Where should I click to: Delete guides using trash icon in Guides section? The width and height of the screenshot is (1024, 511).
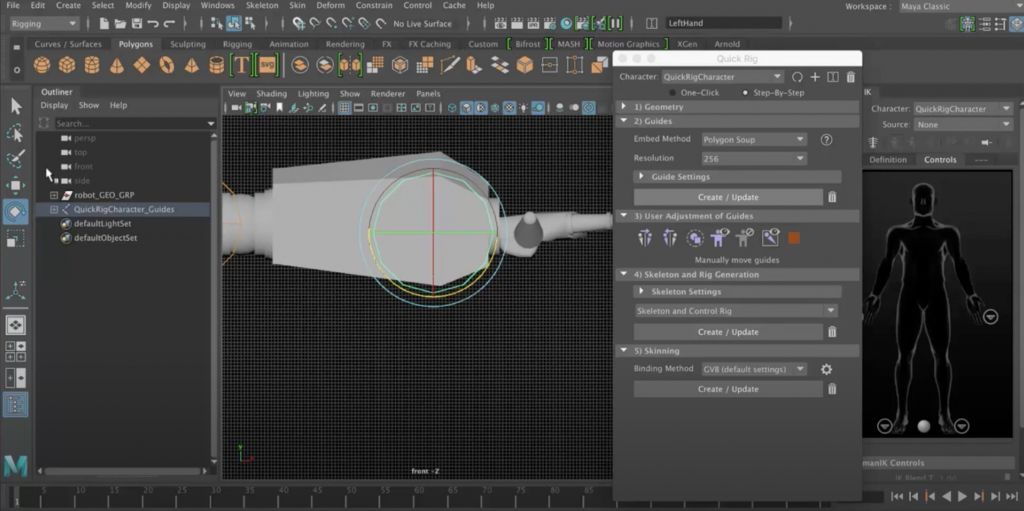click(x=832, y=197)
